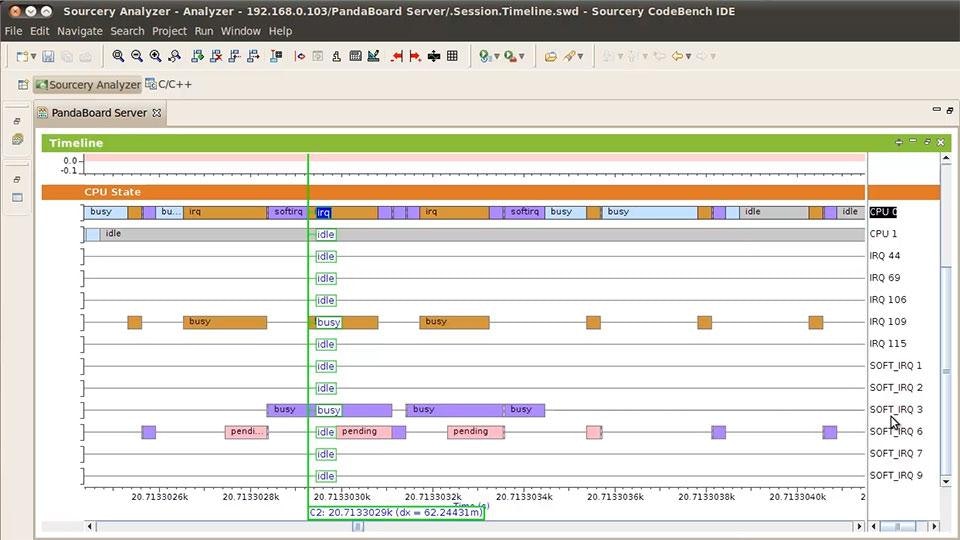Open the Search menu

(127, 31)
